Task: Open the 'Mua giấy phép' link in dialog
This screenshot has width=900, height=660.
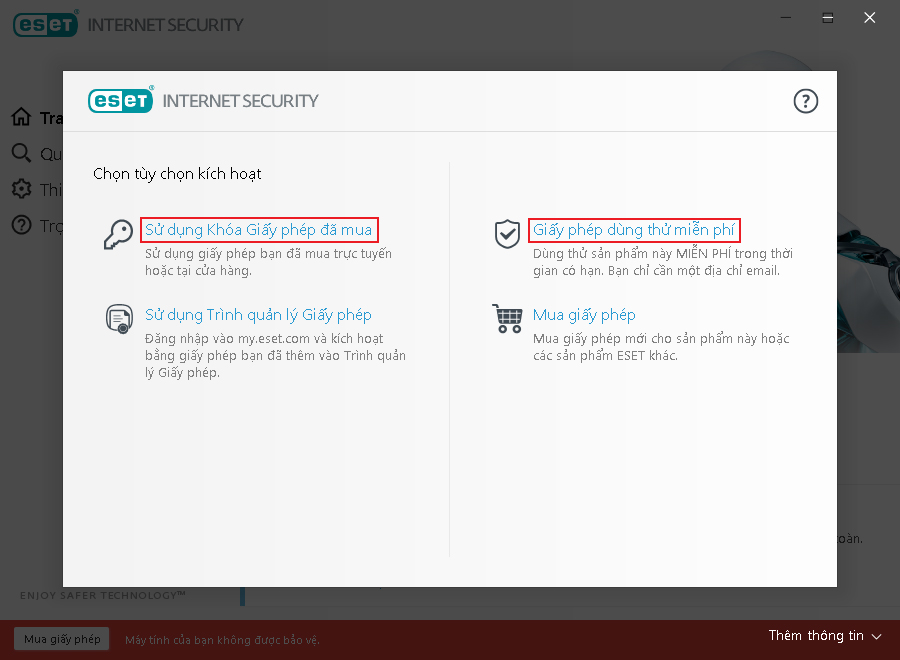Action: tap(584, 315)
